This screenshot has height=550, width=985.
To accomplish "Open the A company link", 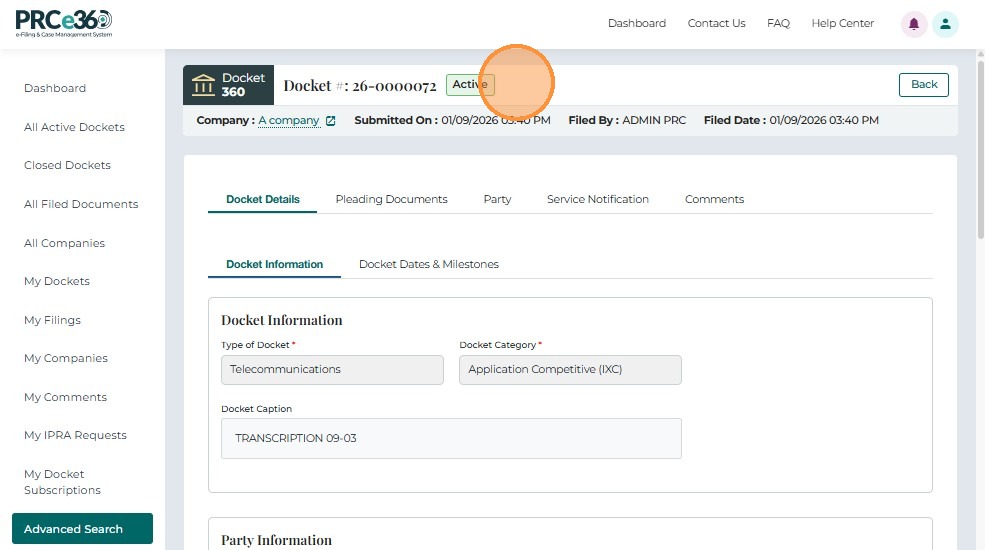I will 289,120.
